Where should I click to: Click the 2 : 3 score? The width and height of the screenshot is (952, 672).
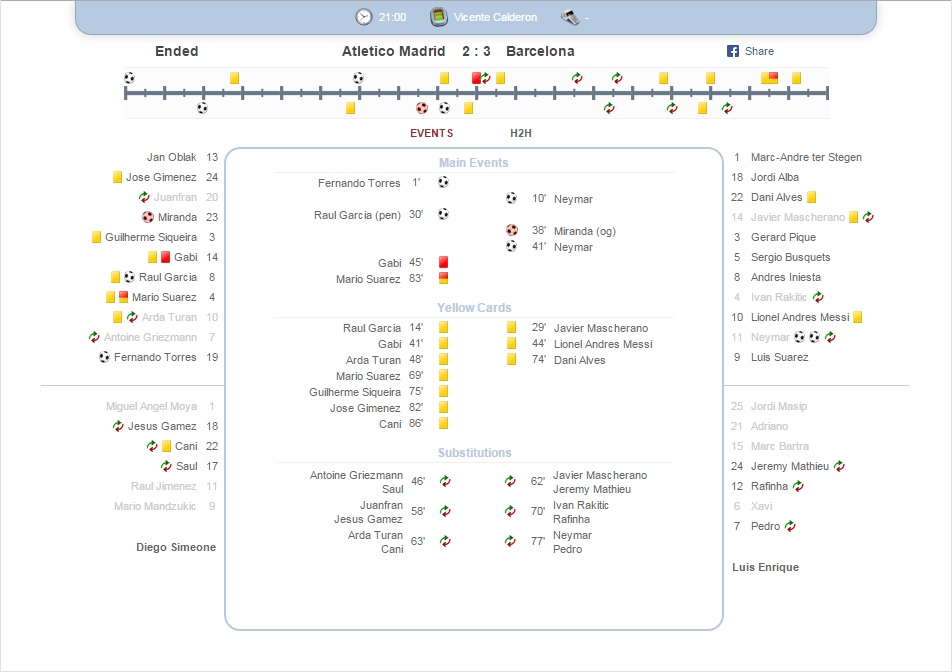pos(476,51)
